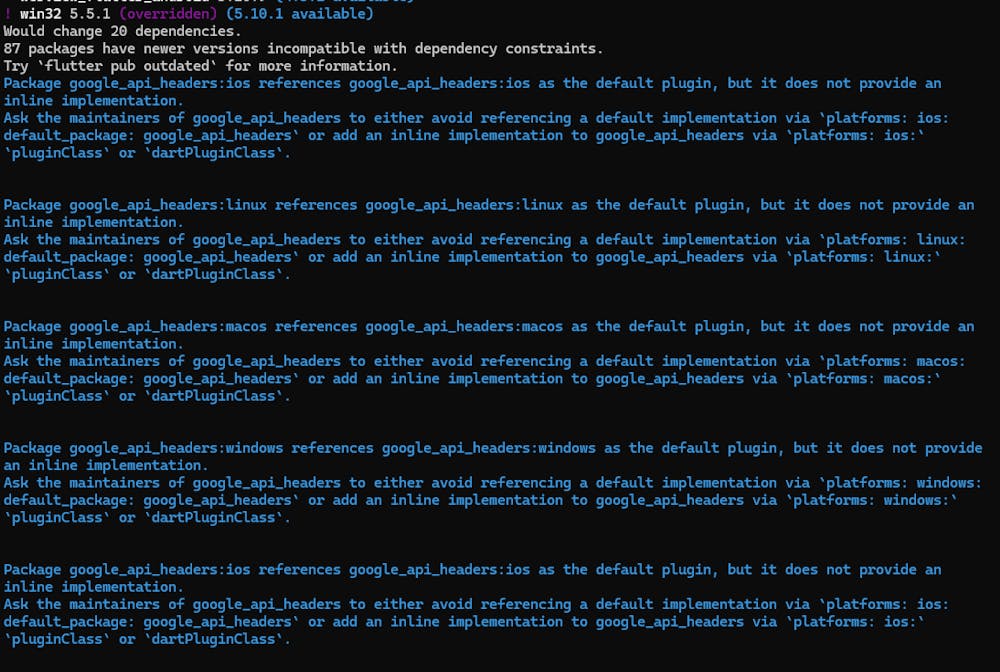Click the red exclamation mark before win32
The image size is (1000, 672).
pyautogui.click(x=8, y=13)
